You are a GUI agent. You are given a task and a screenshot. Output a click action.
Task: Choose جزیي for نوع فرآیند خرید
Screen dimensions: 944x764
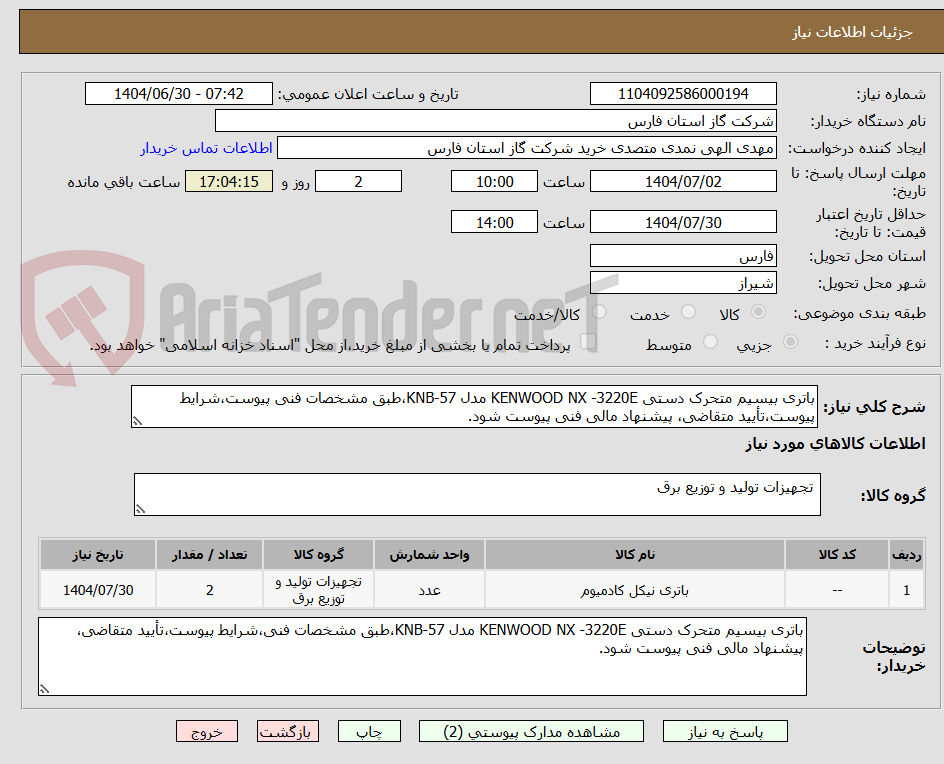click(790, 343)
